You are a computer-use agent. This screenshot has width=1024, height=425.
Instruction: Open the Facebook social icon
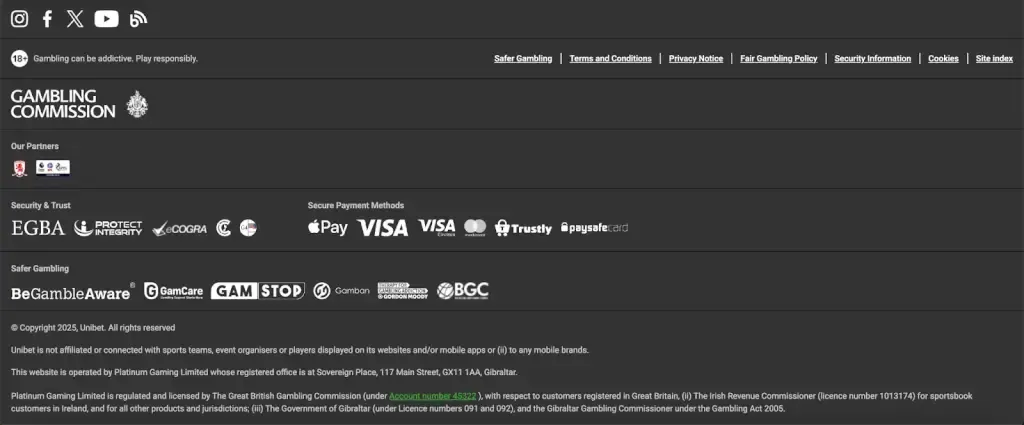47,19
